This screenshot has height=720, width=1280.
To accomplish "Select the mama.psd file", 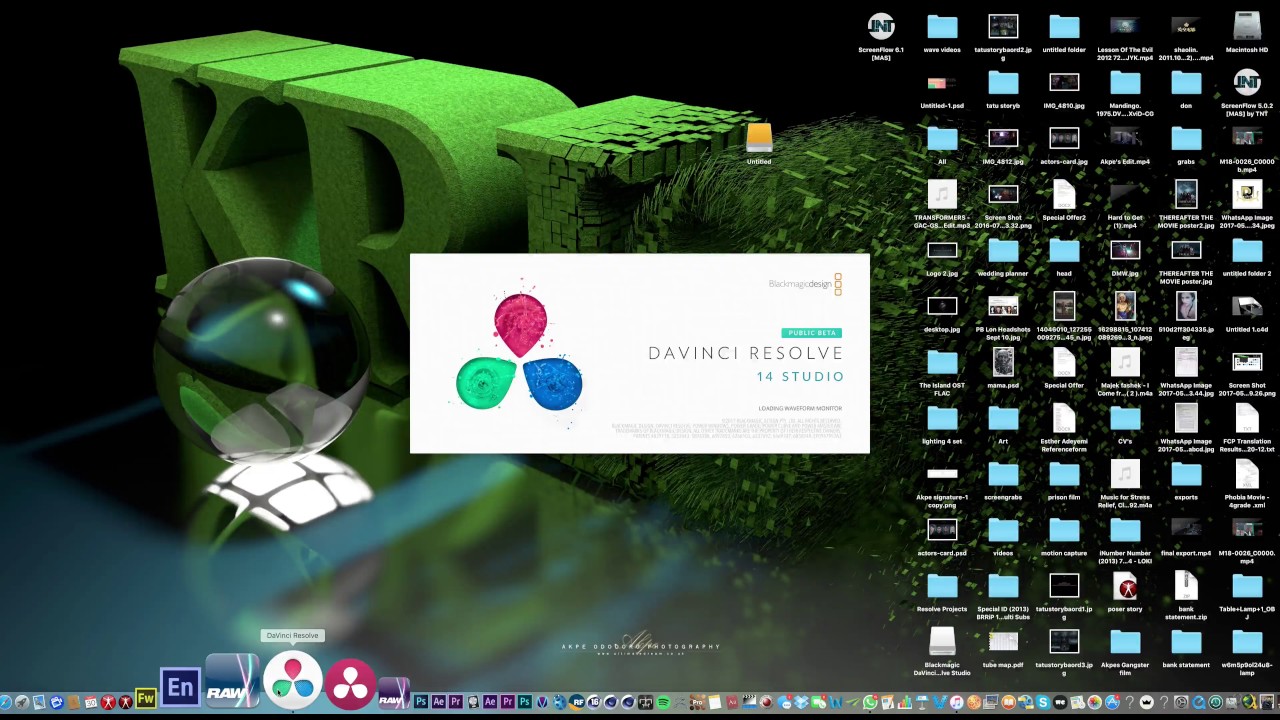I will (1003, 369).
